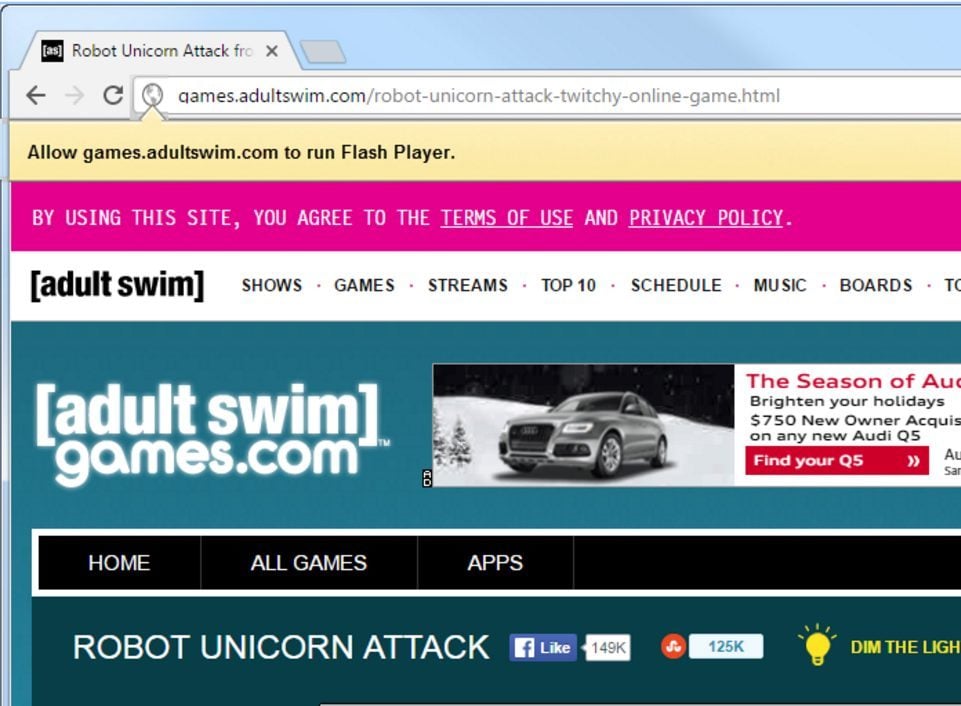Screen dimensions: 961x706
Task: Open the Shows menu item
Action: click(272, 286)
